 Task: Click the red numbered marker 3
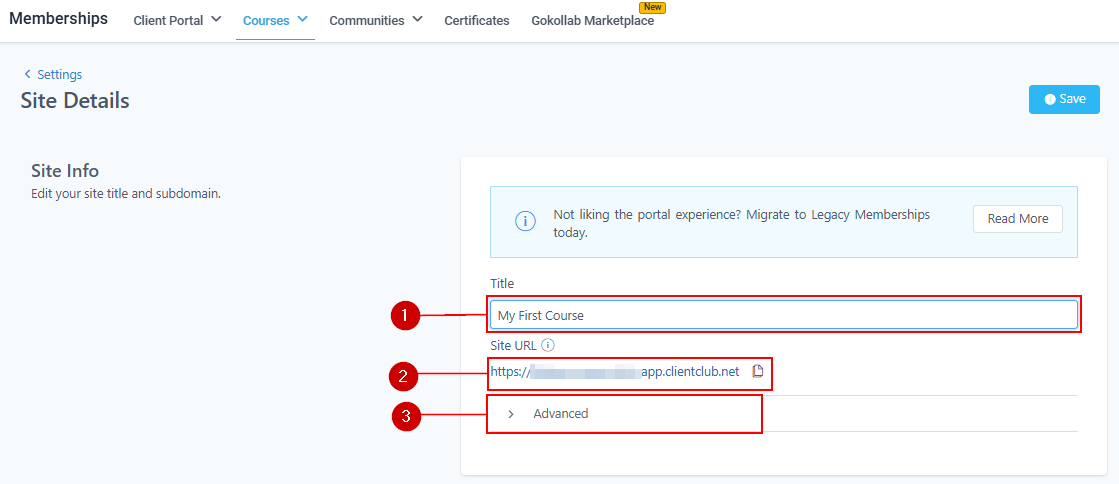[x=404, y=417]
